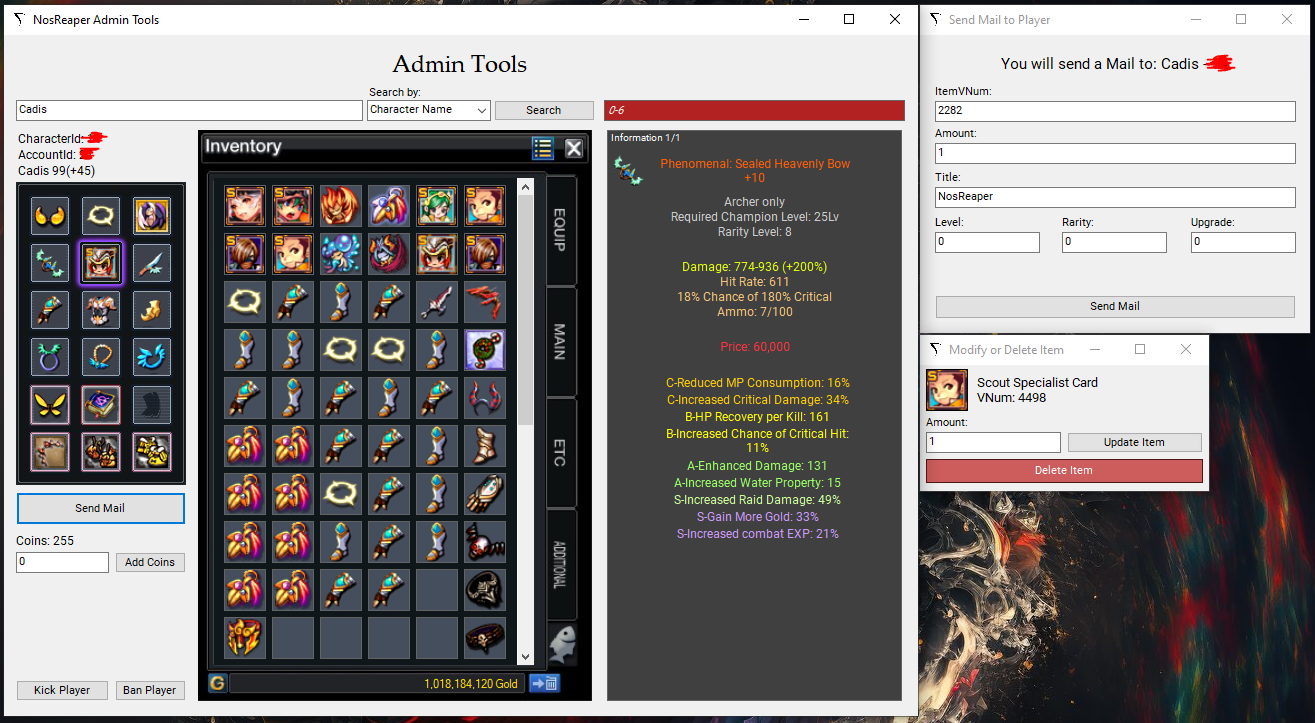1315x723 pixels.
Task: Click the red 0-6 slot bar
Action: coord(754,110)
